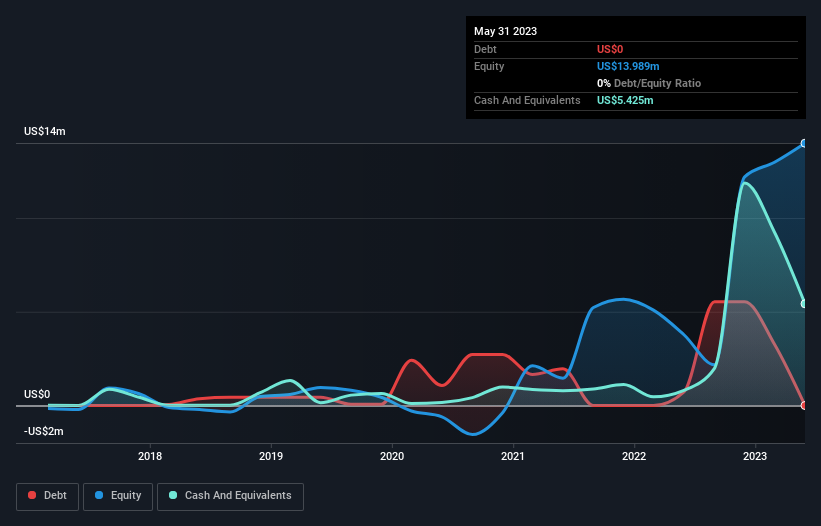The width and height of the screenshot is (821, 526).
Task: Toggle Cash And Equivalents legend button
Action: pyautogui.click(x=230, y=496)
